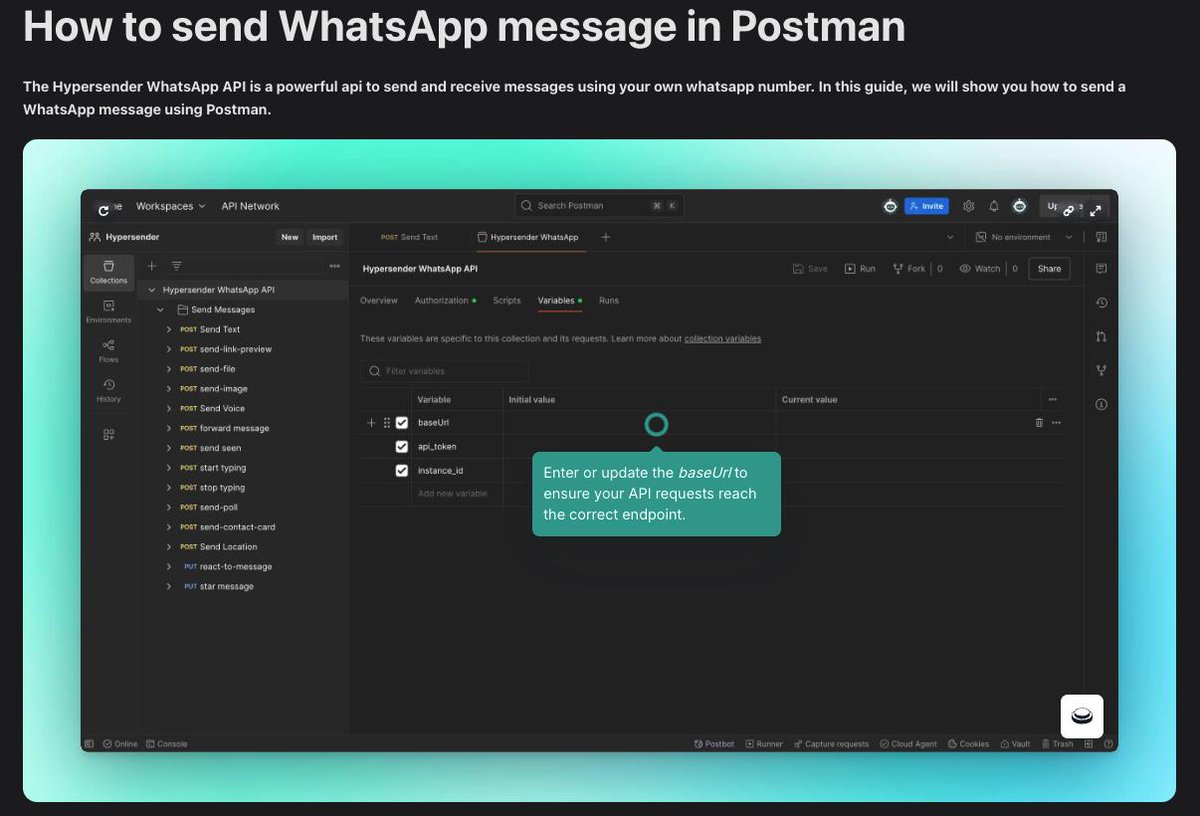1200x816 pixels.
Task: Click the configure workspace sidebar grid icon
Action: point(109,434)
